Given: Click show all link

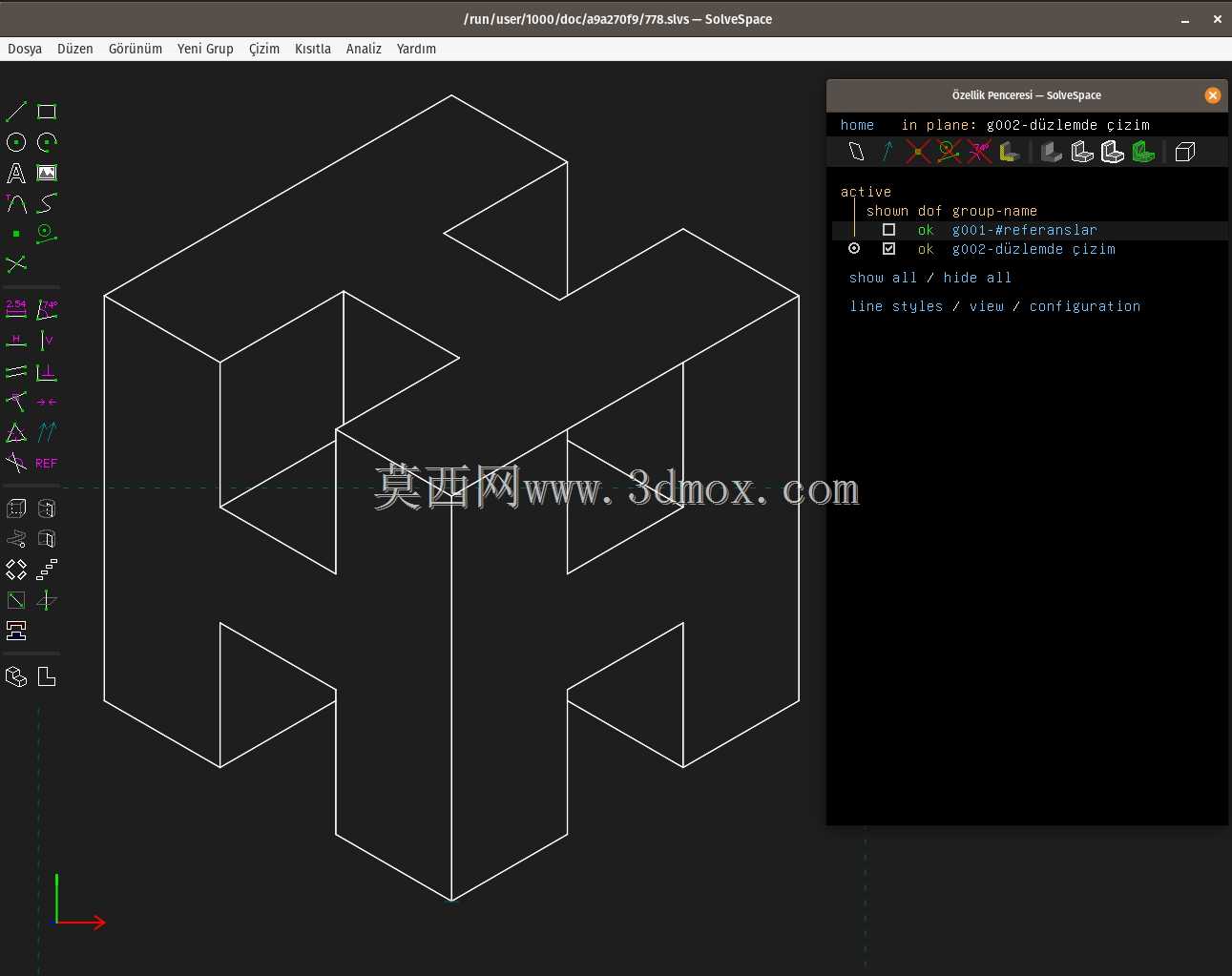Looking at the screenshot, I should pyautogui.click(x=883, y=278).
